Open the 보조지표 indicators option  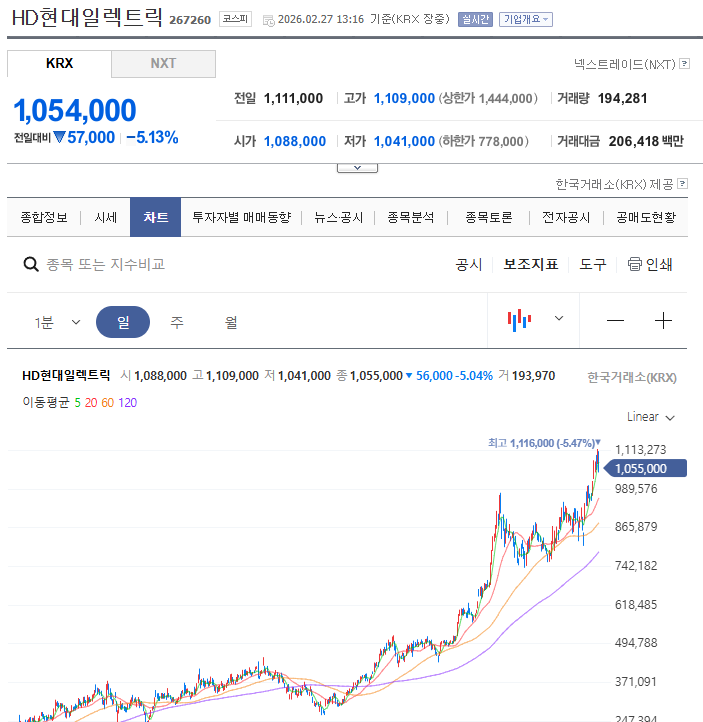coord(531,264)
